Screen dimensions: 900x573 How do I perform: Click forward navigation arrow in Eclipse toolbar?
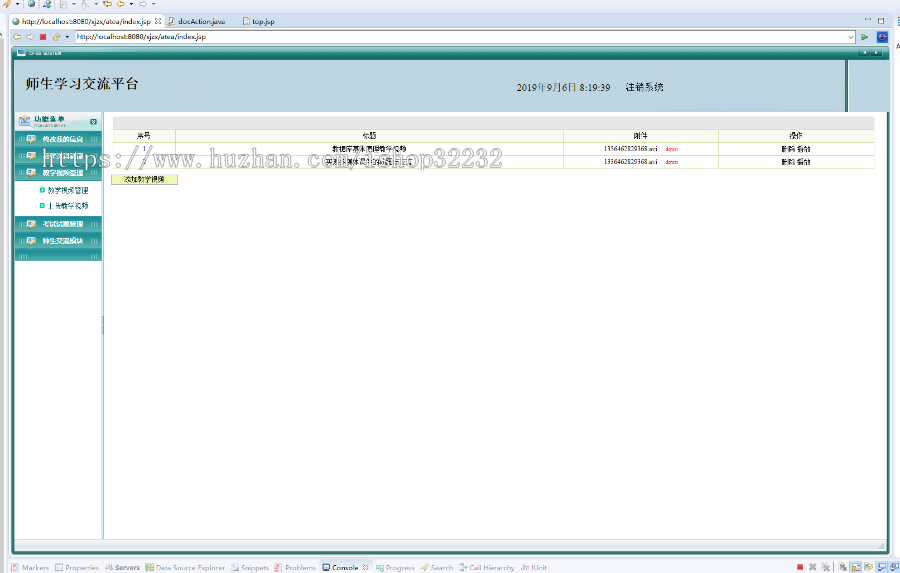143,4
